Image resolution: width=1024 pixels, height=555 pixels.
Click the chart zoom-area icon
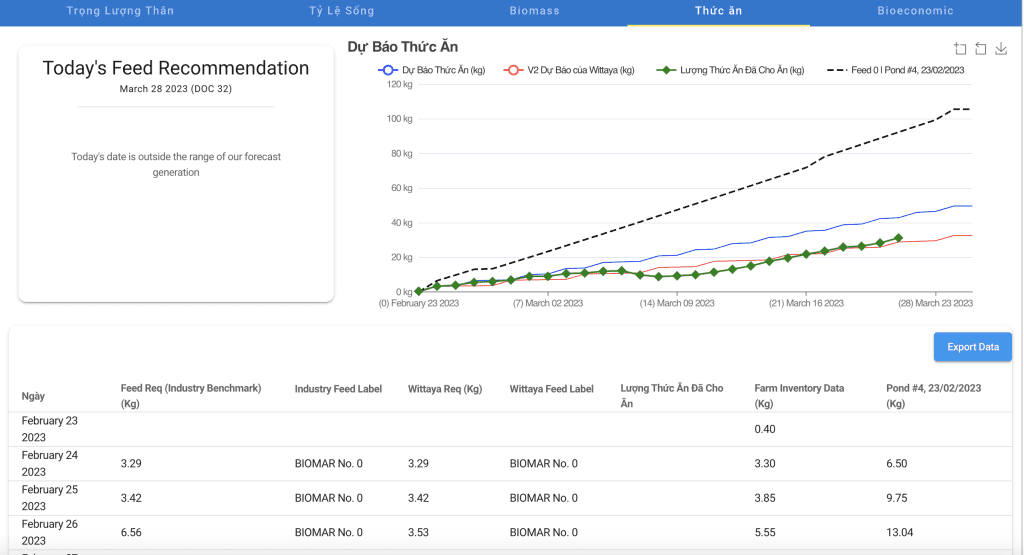coord(961,48)
